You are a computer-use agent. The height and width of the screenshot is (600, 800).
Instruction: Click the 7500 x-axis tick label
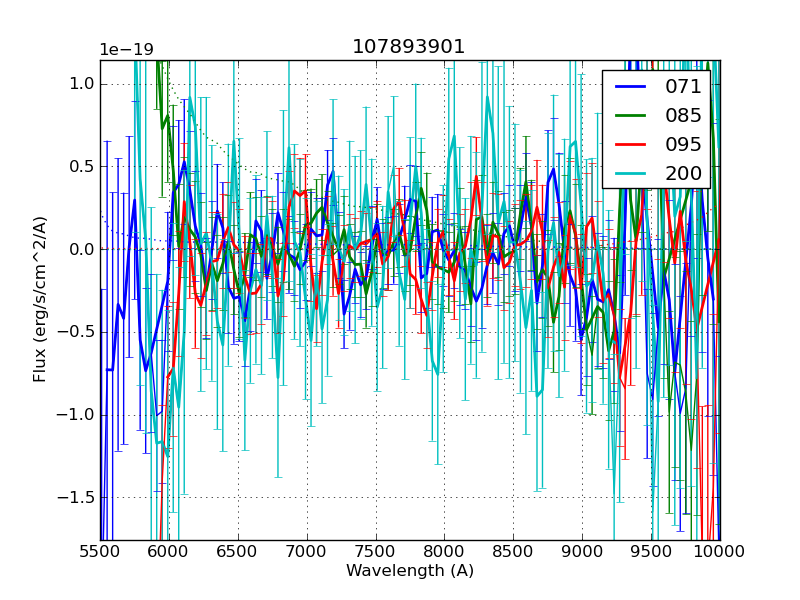click(376, 552)
